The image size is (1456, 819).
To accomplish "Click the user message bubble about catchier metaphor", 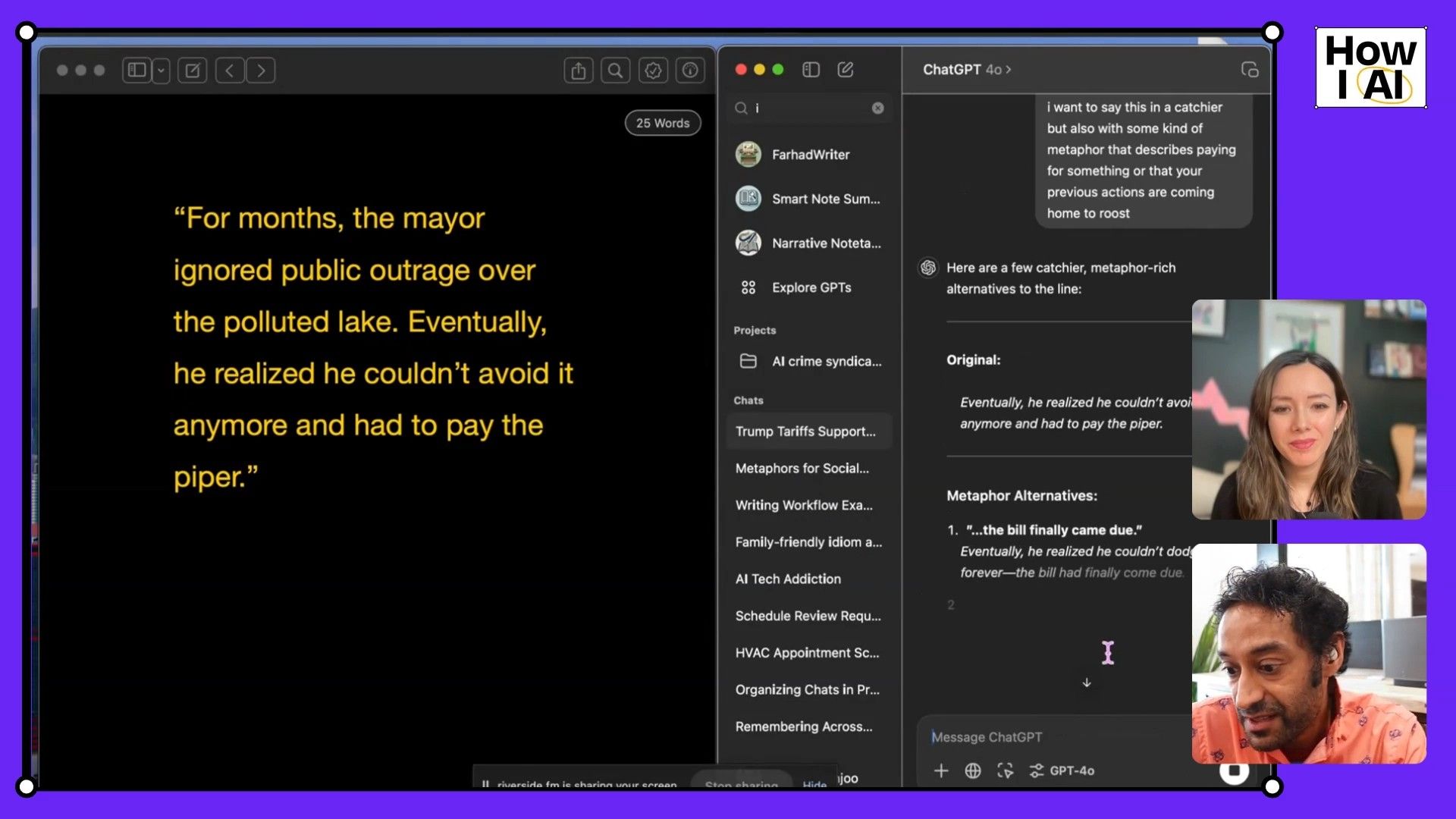I will (x=1143, y=161).
